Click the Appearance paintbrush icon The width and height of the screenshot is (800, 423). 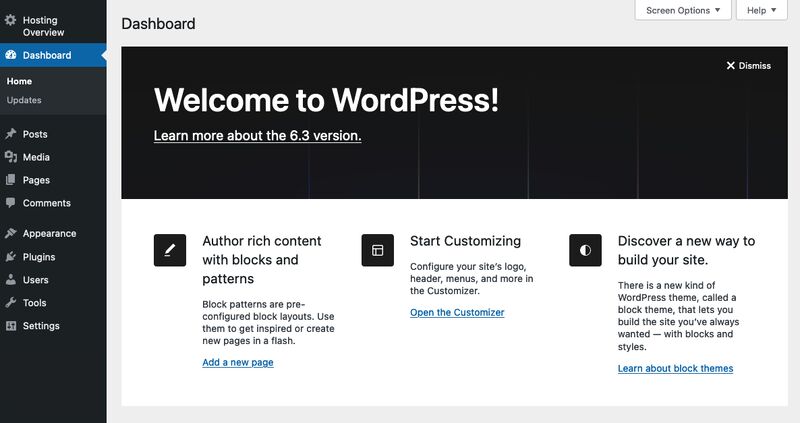pyautogui.click(x=10, y=233)
